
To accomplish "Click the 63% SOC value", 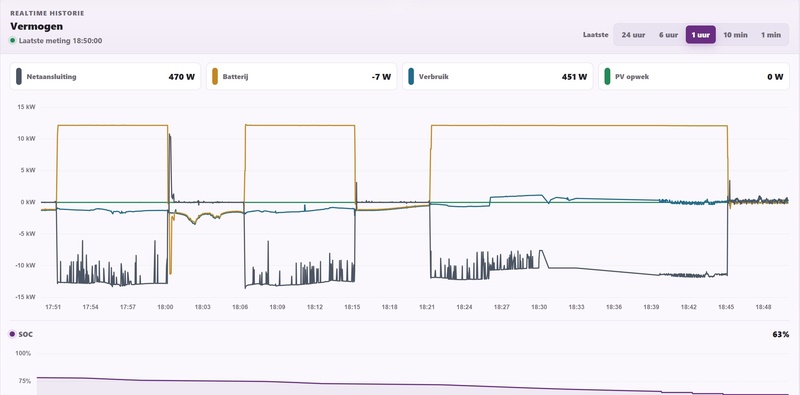I will (781, 334).
